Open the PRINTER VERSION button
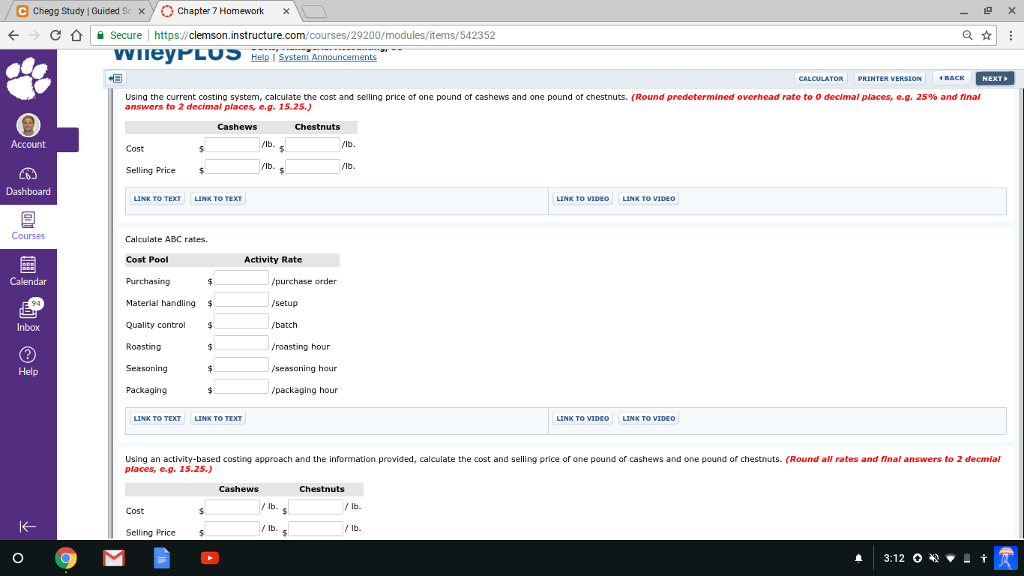The image size is (1024, 576). 889,78
